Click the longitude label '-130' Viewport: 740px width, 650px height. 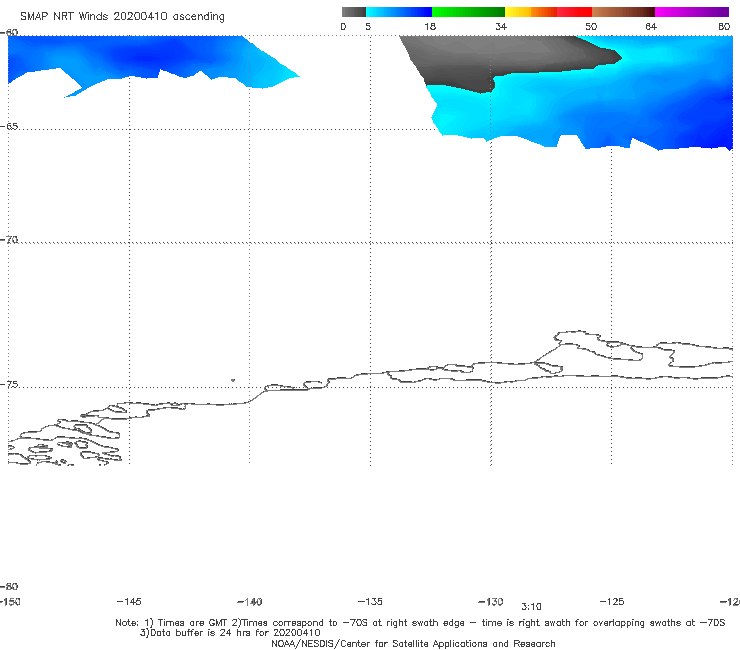[x=491, y=601]
